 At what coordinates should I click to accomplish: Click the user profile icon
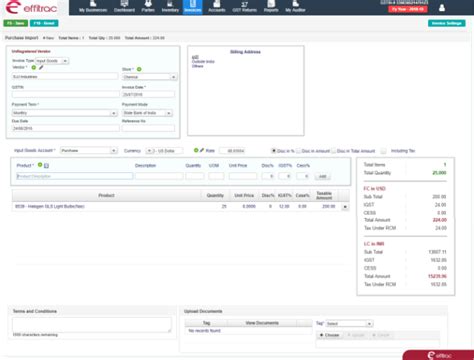click(x=442, y=7)
